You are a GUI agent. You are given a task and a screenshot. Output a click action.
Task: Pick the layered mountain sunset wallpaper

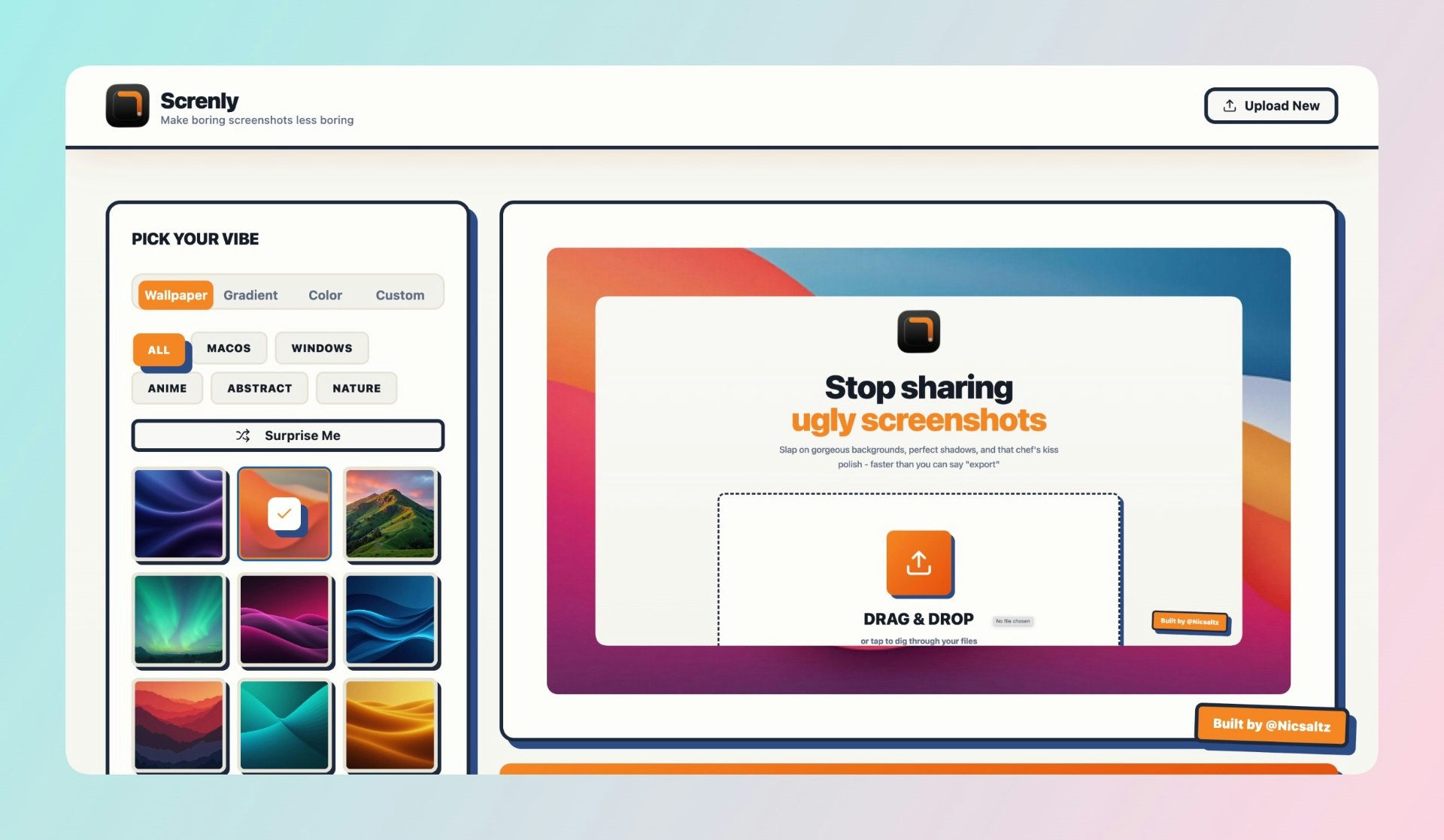click(180, 725)
